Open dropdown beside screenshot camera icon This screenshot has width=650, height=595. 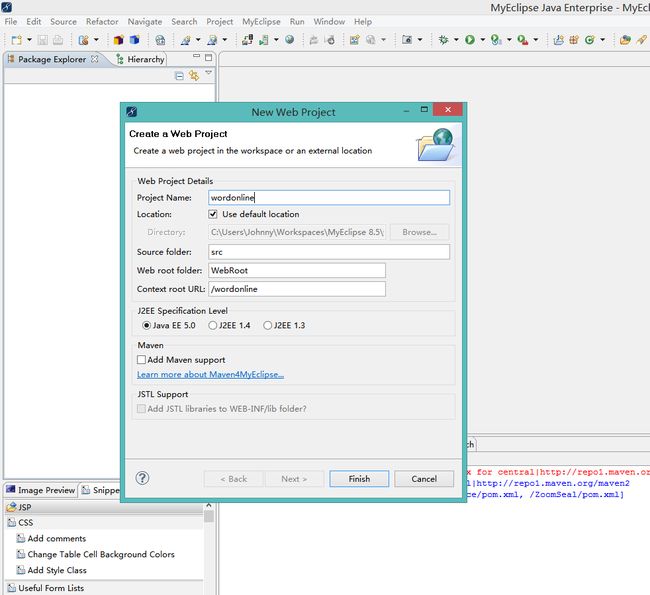tap(420, 40)
